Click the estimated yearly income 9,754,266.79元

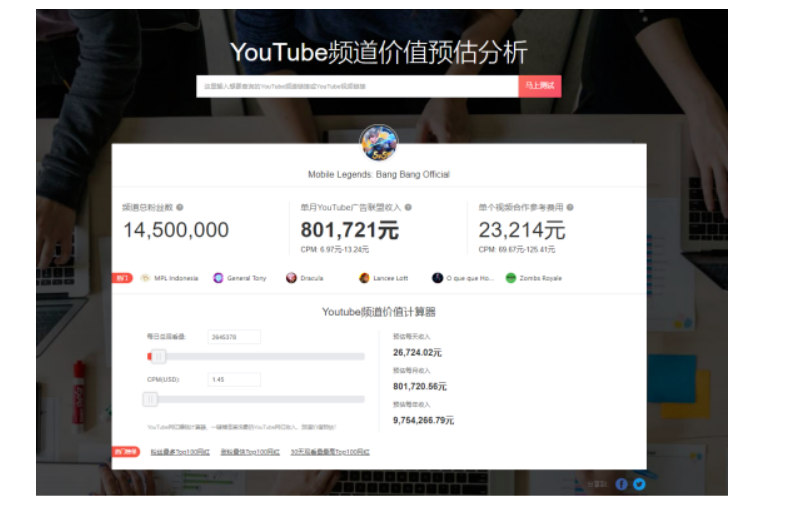[x=423, y=420]
